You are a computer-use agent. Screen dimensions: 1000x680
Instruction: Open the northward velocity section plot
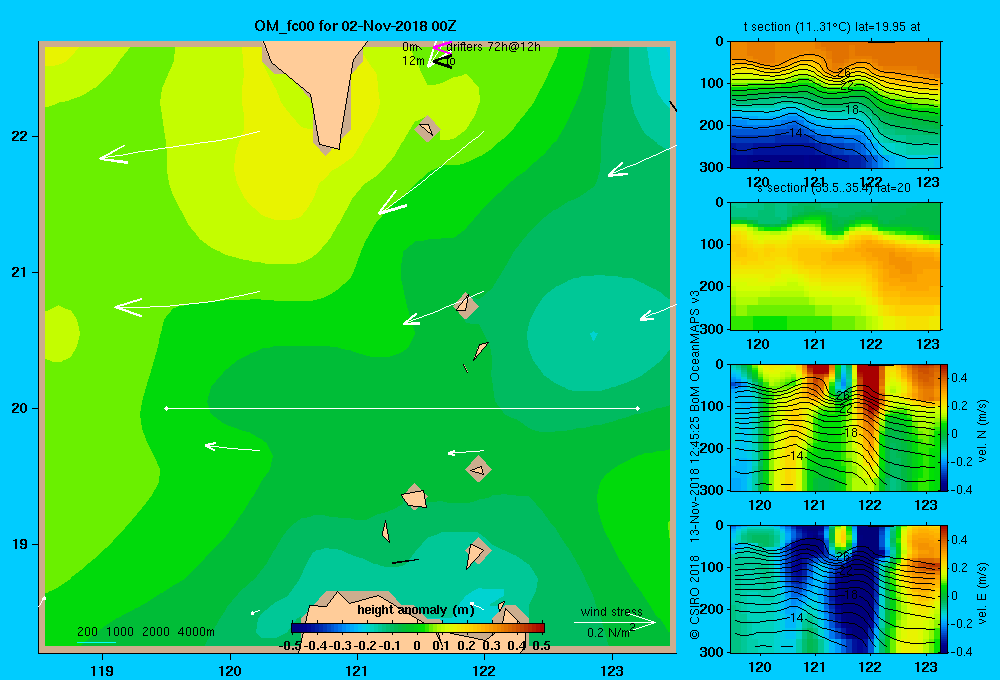[x=835, y=427]
